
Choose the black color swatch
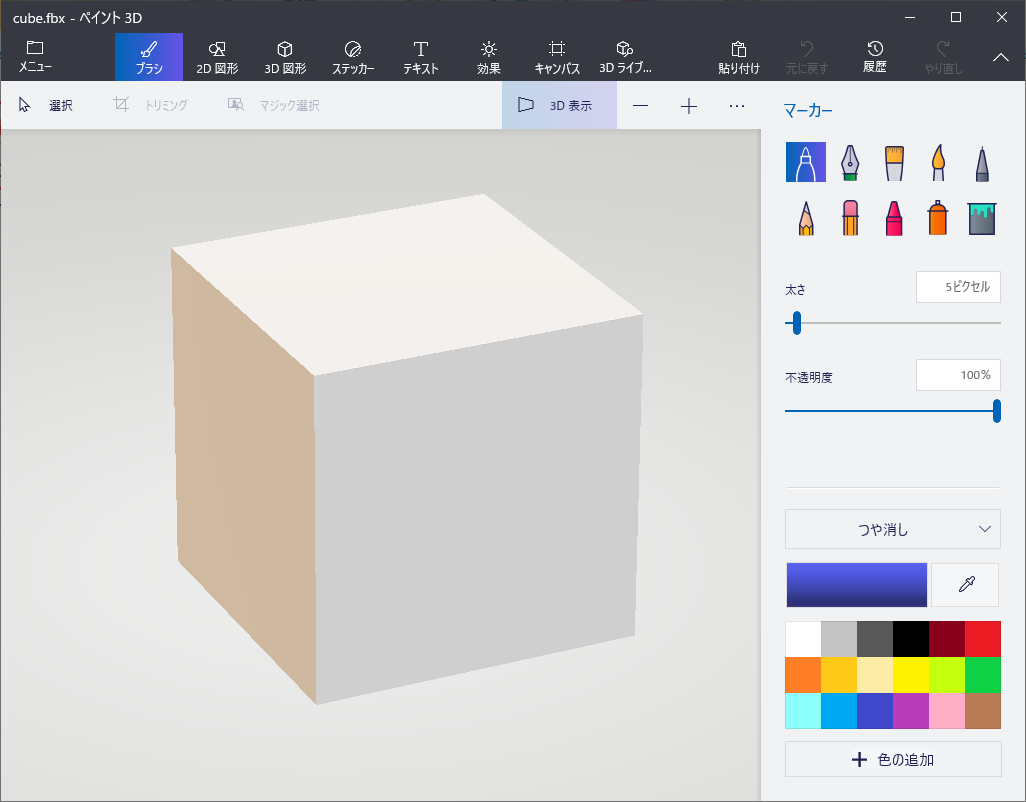tap(911, 638)
